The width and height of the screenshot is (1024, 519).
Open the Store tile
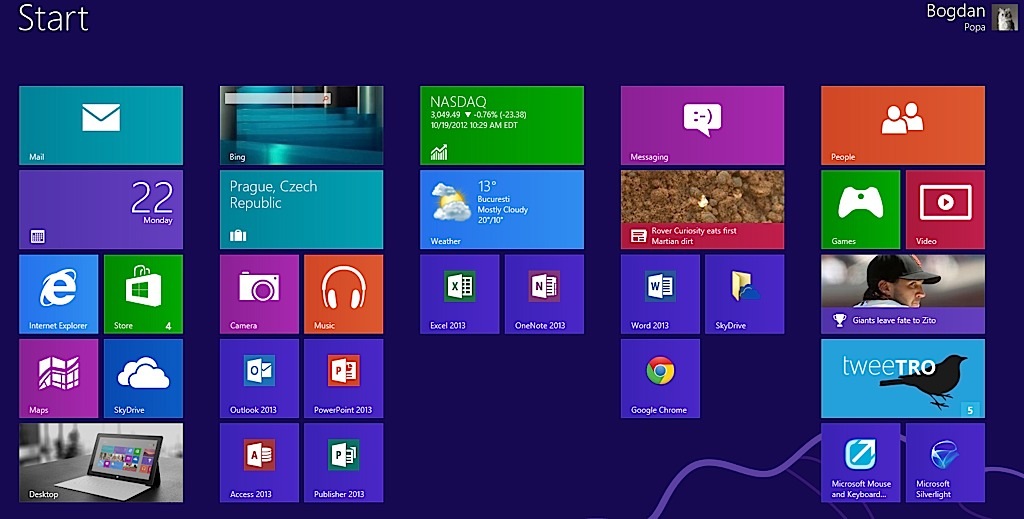point(144,294)
